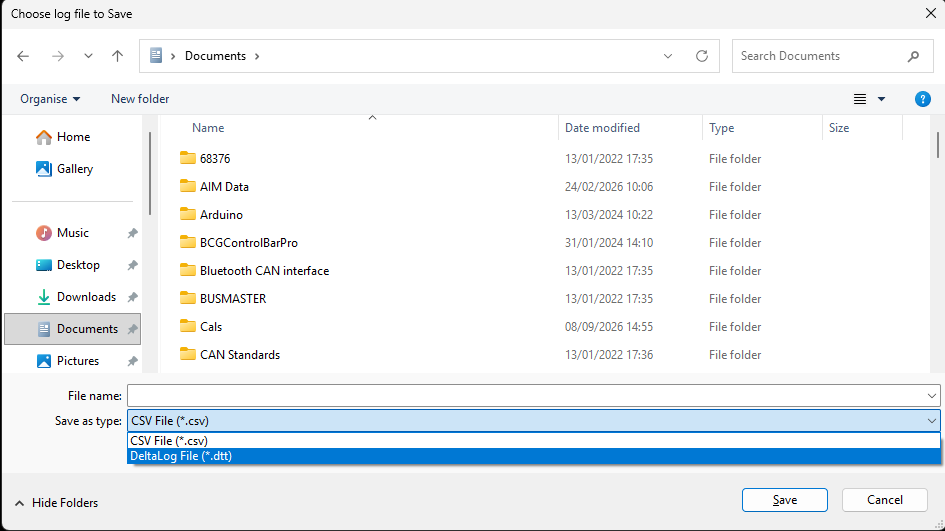The height and width of the screenshot is (531, 945).
Task: Open the chevron after Documents breadcrumb
Action: click(257, 56)
